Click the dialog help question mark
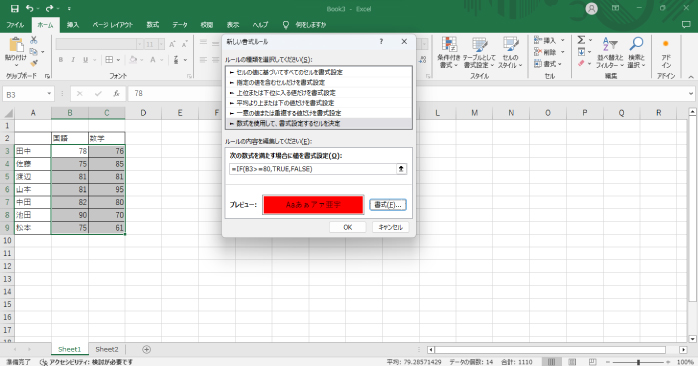 pyautogui.click(x=381, y=41)
